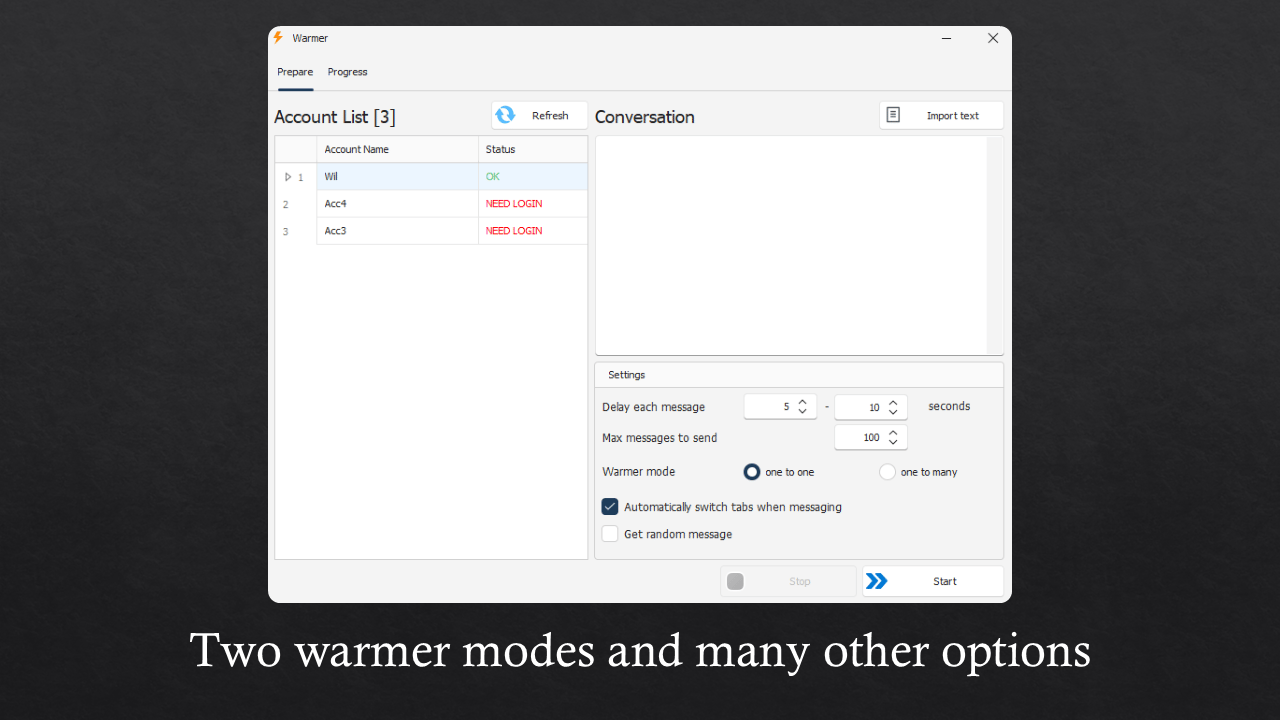The image size is (1280, 720).
Task: Enable the Get random message option
Action: 610,533
